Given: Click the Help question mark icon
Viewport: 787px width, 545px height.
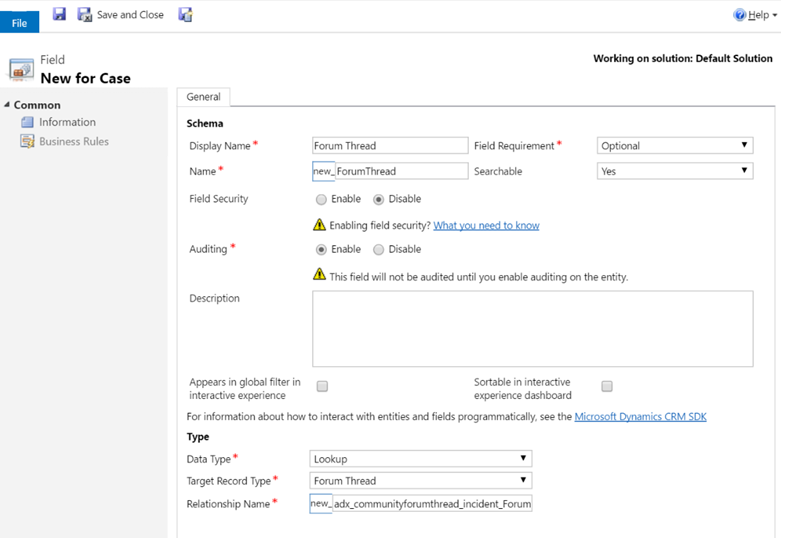Looking at the screenshot, I should (x=740, y=15).
